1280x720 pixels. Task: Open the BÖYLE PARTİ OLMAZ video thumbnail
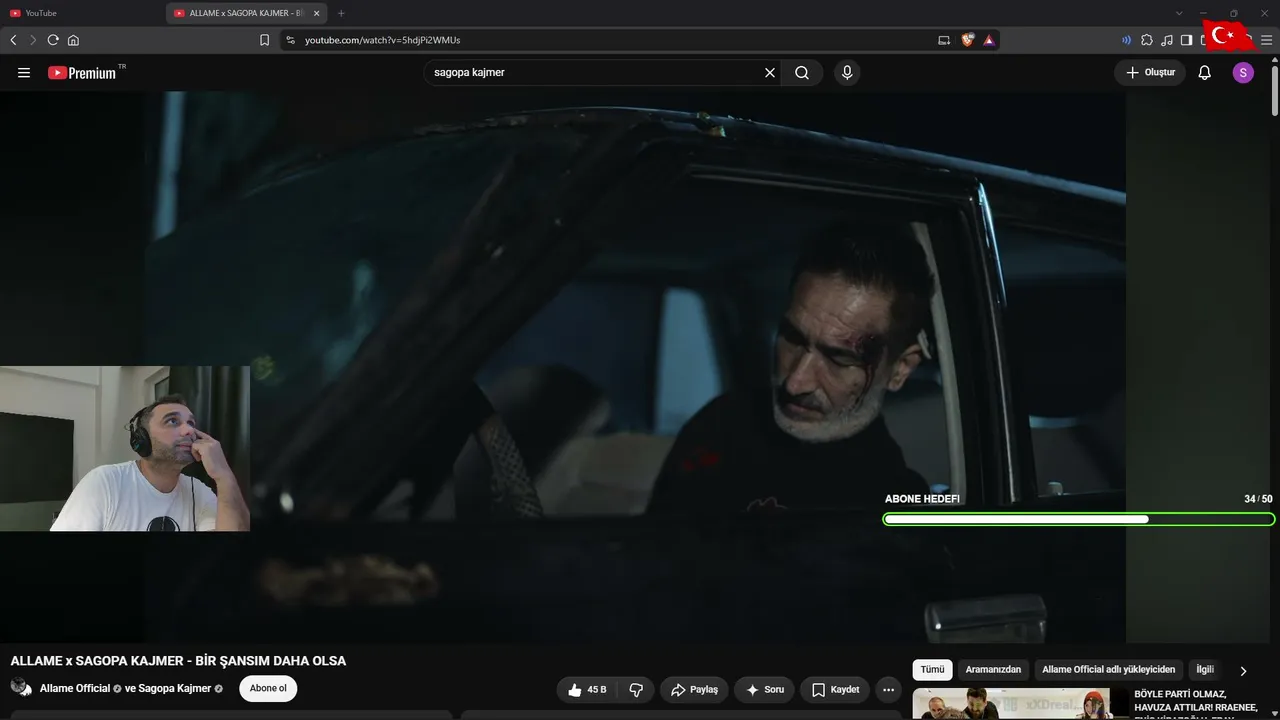tap(1021, 704)
